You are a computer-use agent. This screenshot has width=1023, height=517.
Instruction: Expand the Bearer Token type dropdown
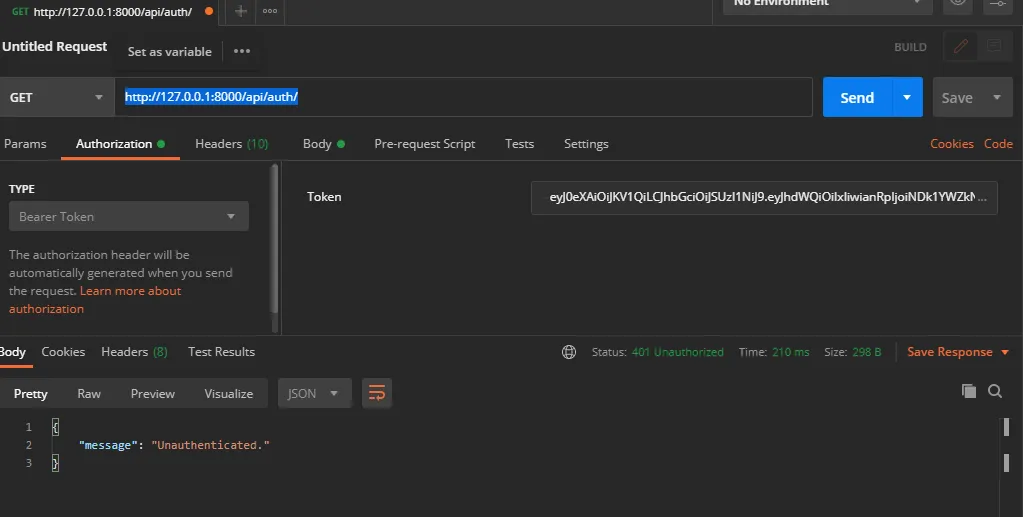[x=128, y=216]
